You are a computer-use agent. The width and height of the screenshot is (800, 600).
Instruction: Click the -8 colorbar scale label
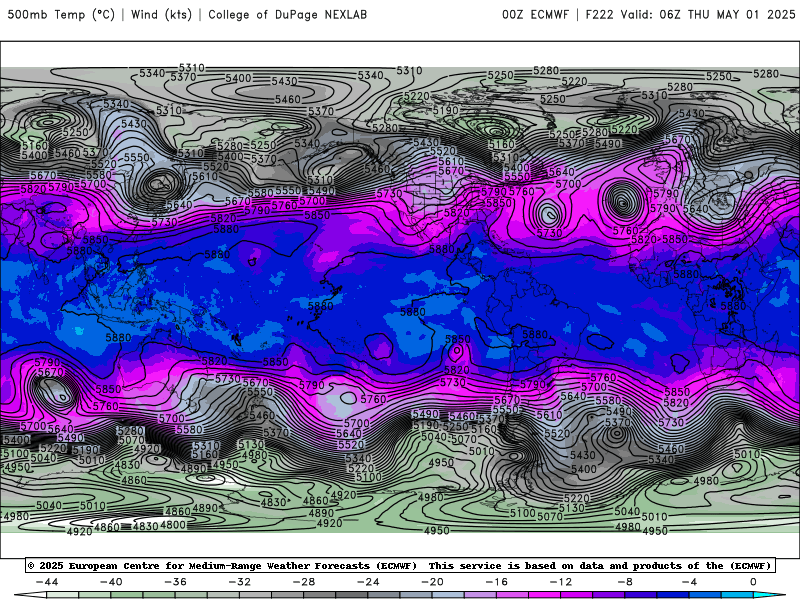point(625,582)
